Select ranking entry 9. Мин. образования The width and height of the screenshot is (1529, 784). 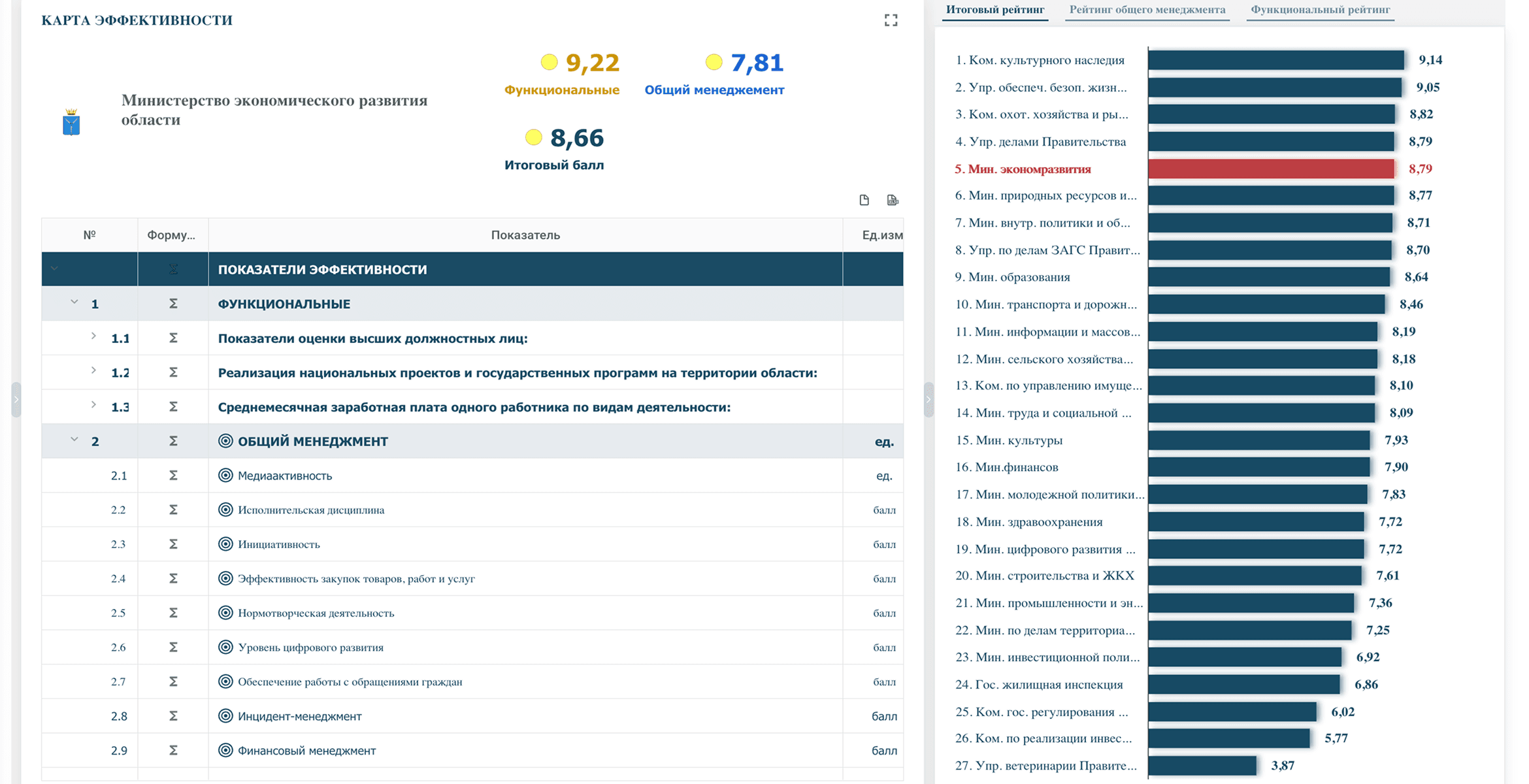pos(1011,277)
